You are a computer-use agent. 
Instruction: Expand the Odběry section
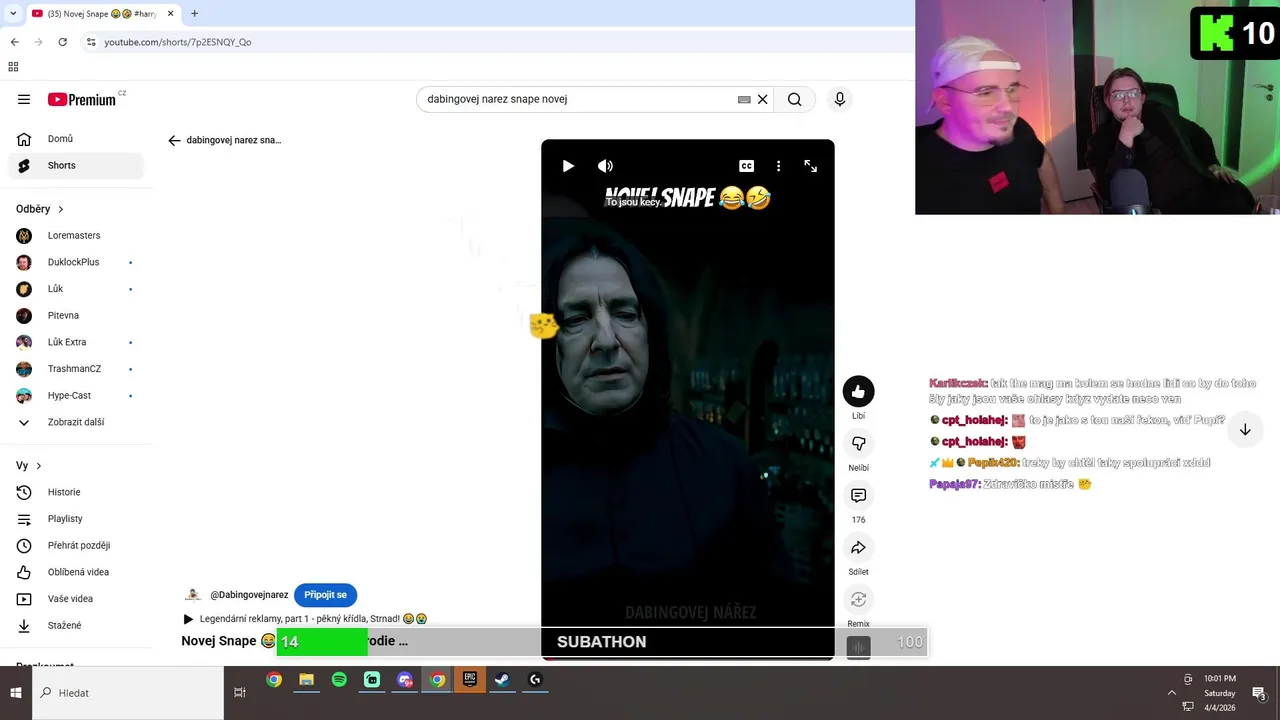coord(40,209)
